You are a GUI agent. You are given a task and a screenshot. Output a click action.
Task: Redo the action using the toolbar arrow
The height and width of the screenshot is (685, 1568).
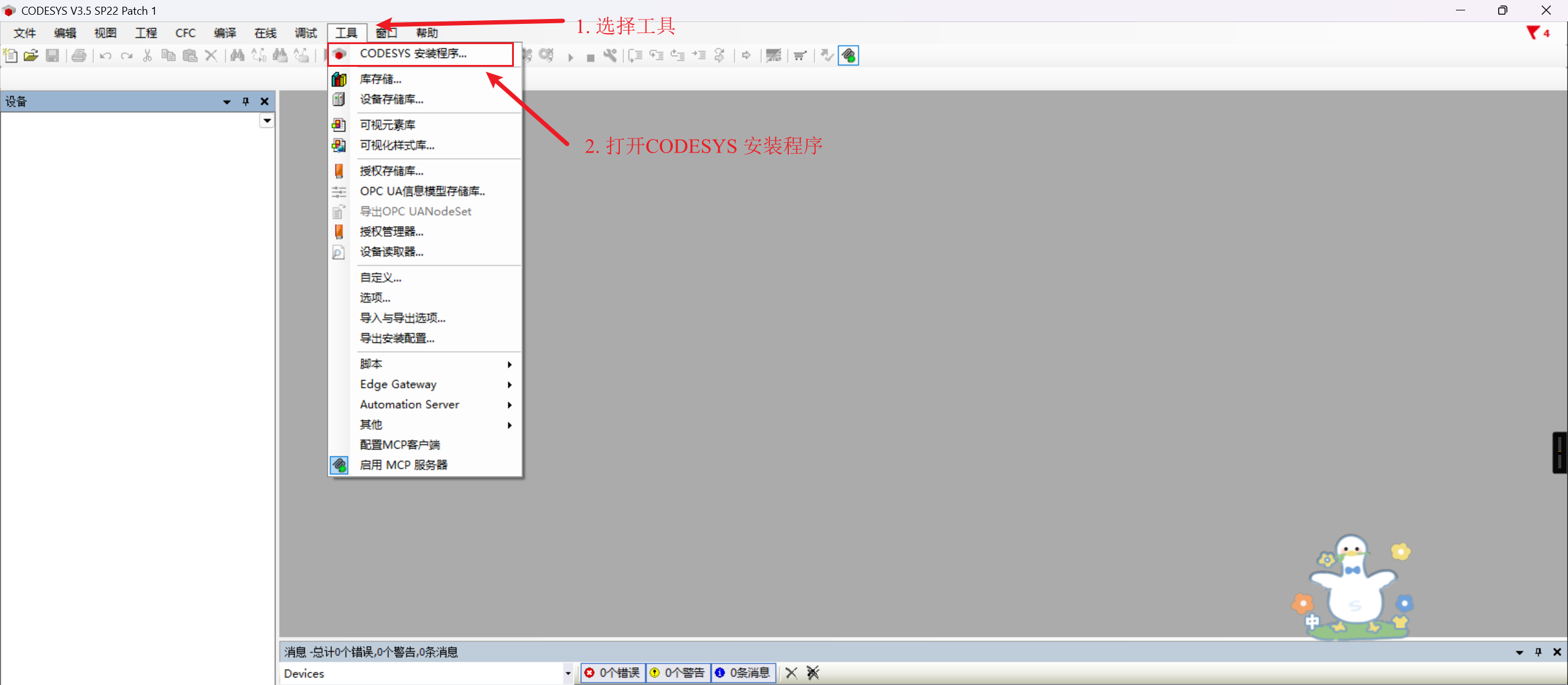(x=127, y=56)
